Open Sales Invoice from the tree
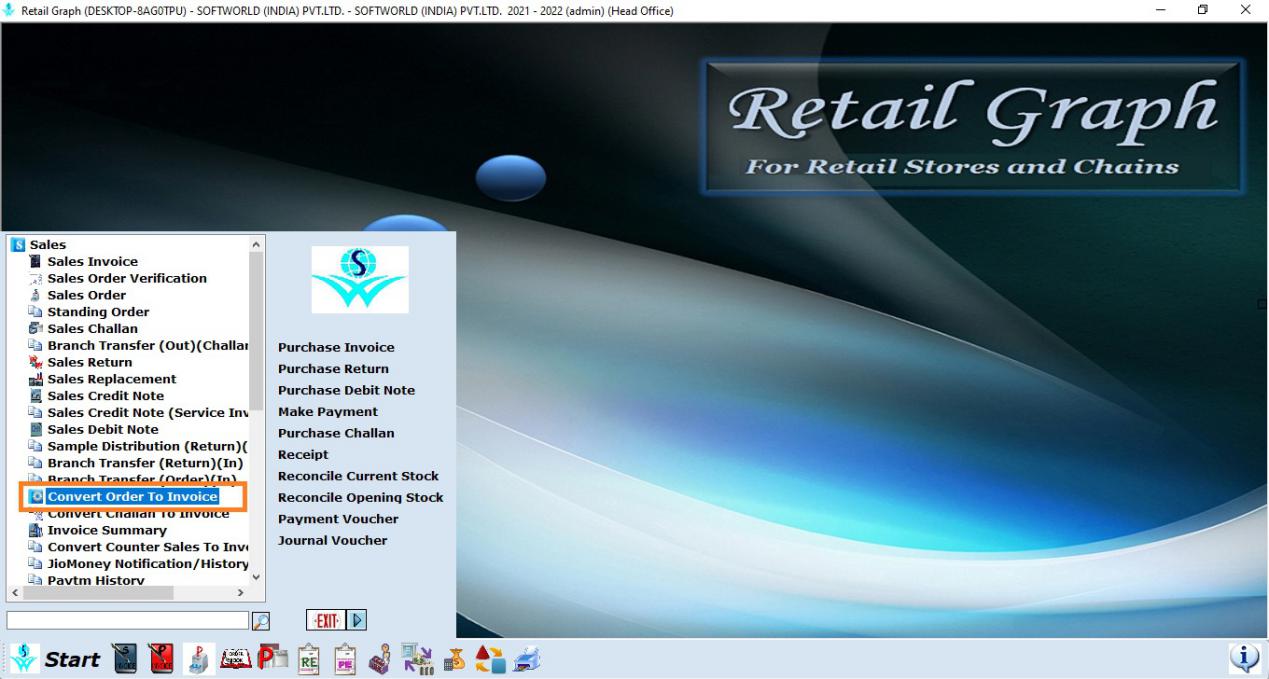1269x679 pixels. click(x=93, y=262)
